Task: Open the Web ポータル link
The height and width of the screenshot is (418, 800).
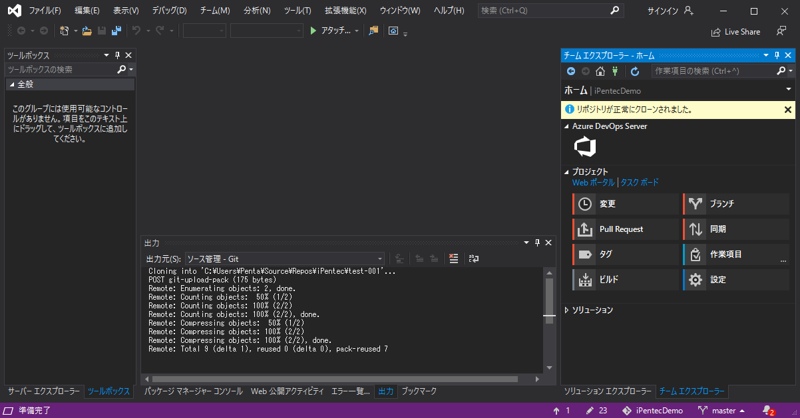Action: (x=593, y=183)
